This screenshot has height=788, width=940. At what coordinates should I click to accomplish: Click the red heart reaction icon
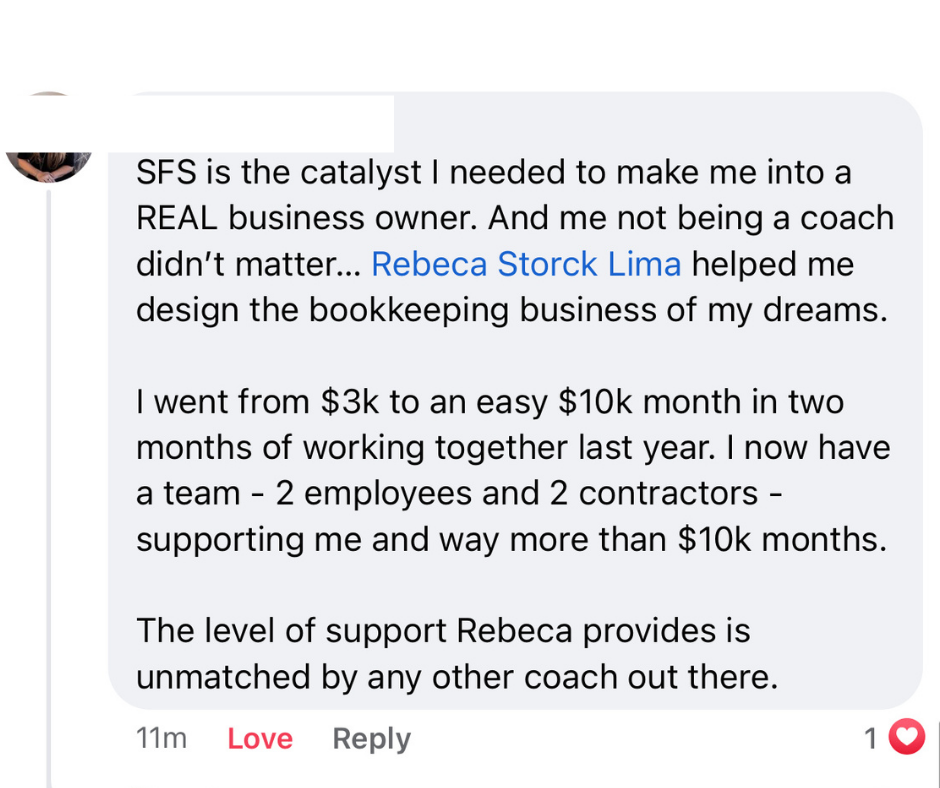[x=907, y=738]
